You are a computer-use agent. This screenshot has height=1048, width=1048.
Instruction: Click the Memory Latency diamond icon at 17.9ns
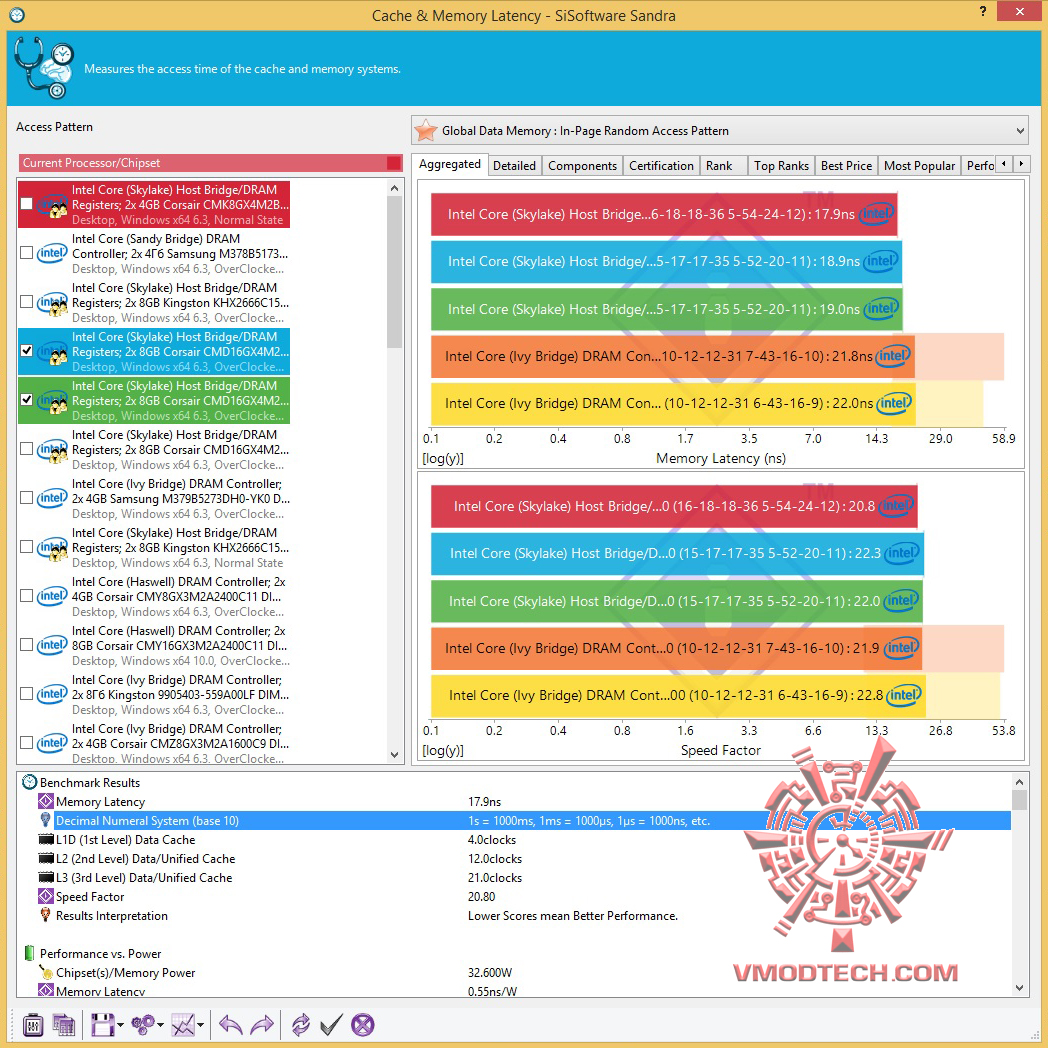(45, 801)
